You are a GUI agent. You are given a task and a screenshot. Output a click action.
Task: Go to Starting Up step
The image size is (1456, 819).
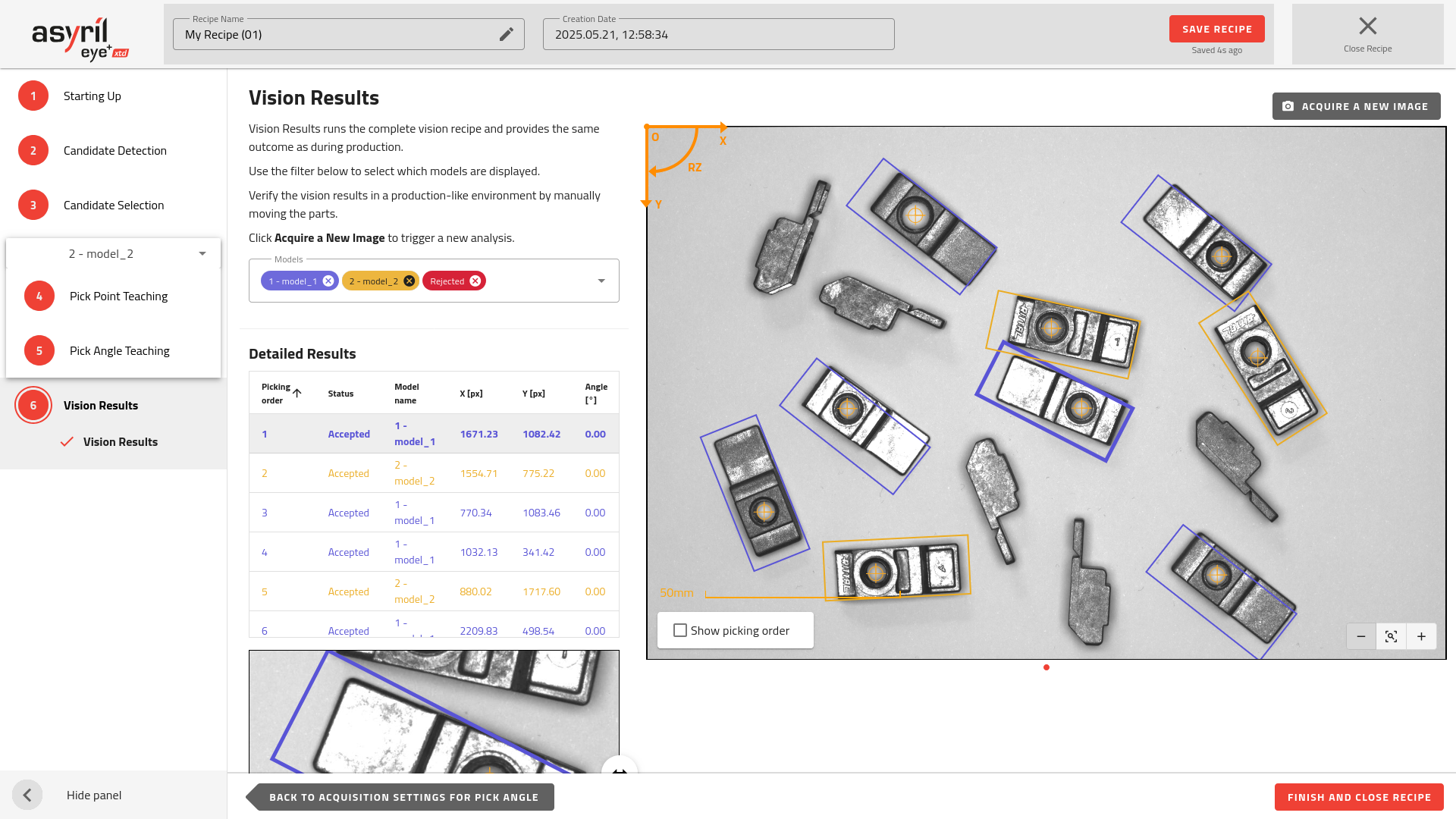[x=93, y=96]
